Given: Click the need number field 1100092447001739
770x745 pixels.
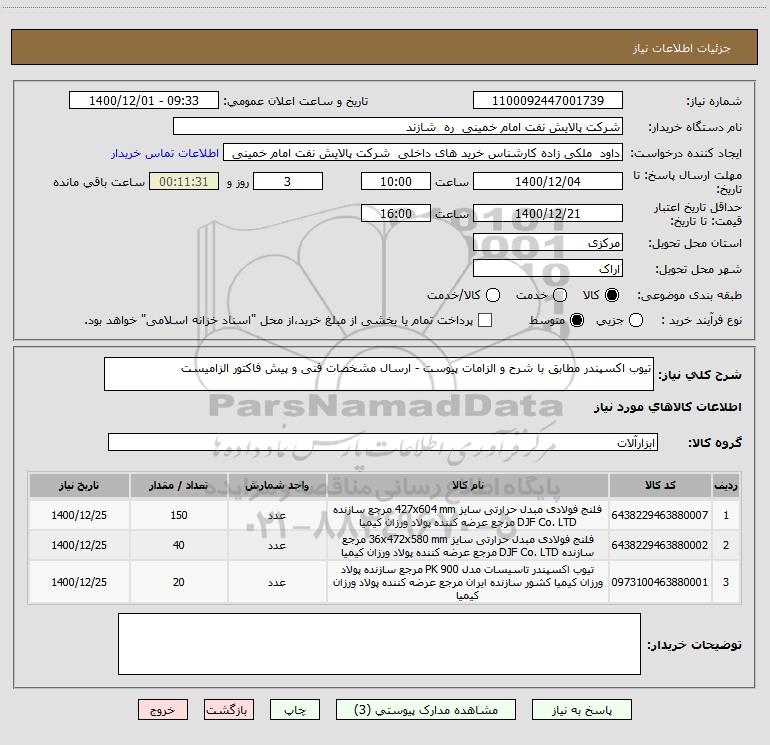Looking at the screenshot, I should point(548,100).
